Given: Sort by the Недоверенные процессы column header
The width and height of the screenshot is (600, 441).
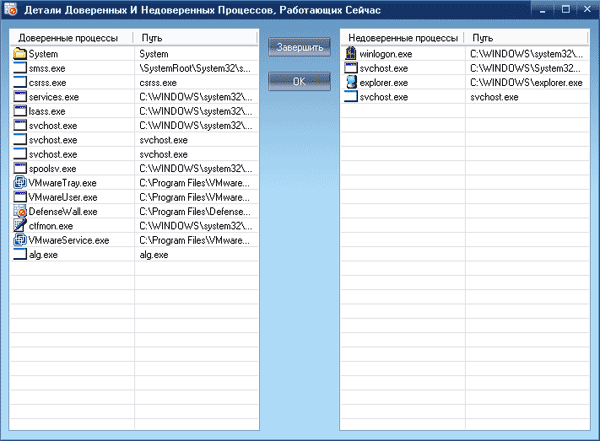Looking at the screenshot, I should 402,38.
